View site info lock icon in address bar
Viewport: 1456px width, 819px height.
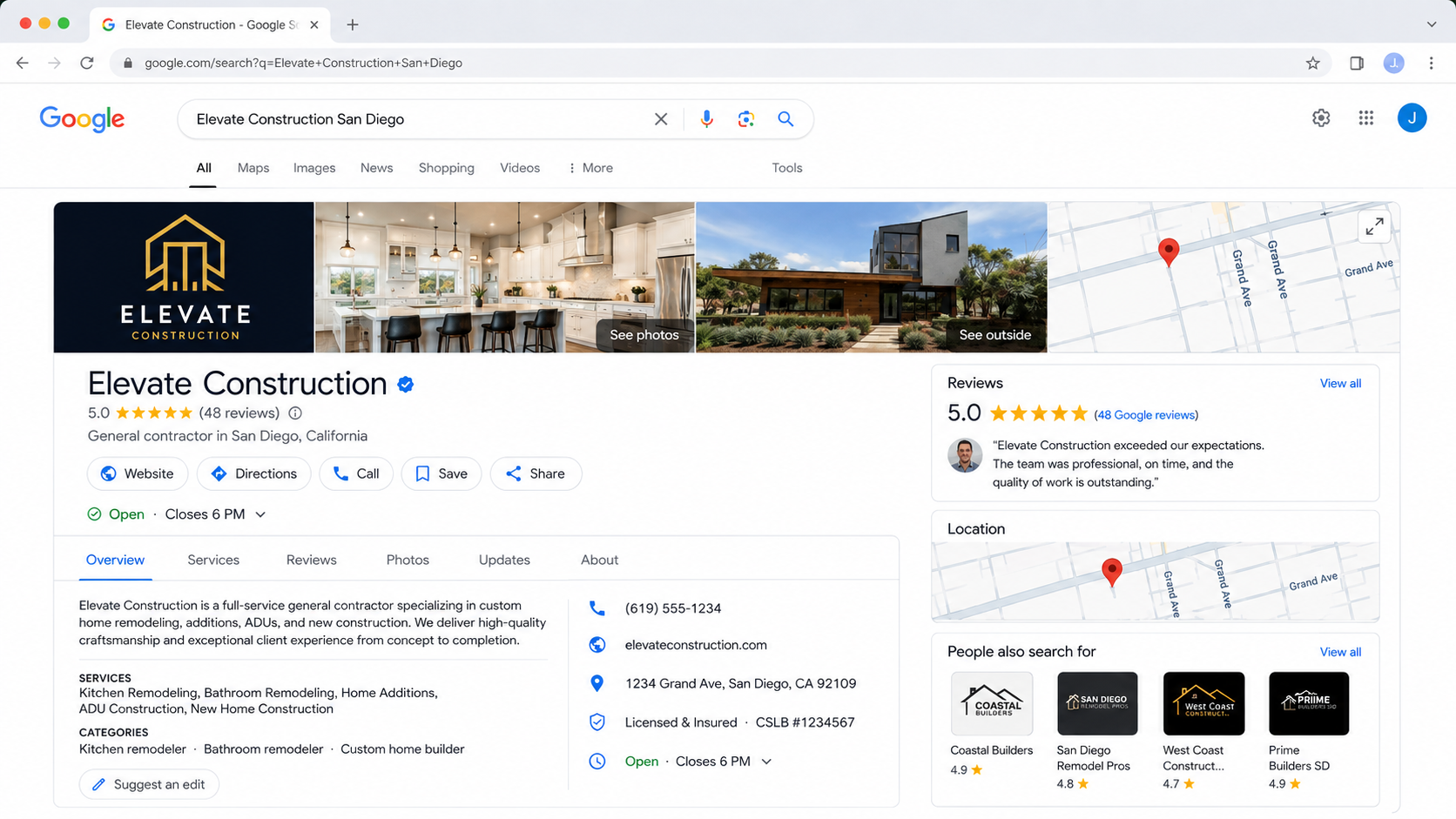128,63
